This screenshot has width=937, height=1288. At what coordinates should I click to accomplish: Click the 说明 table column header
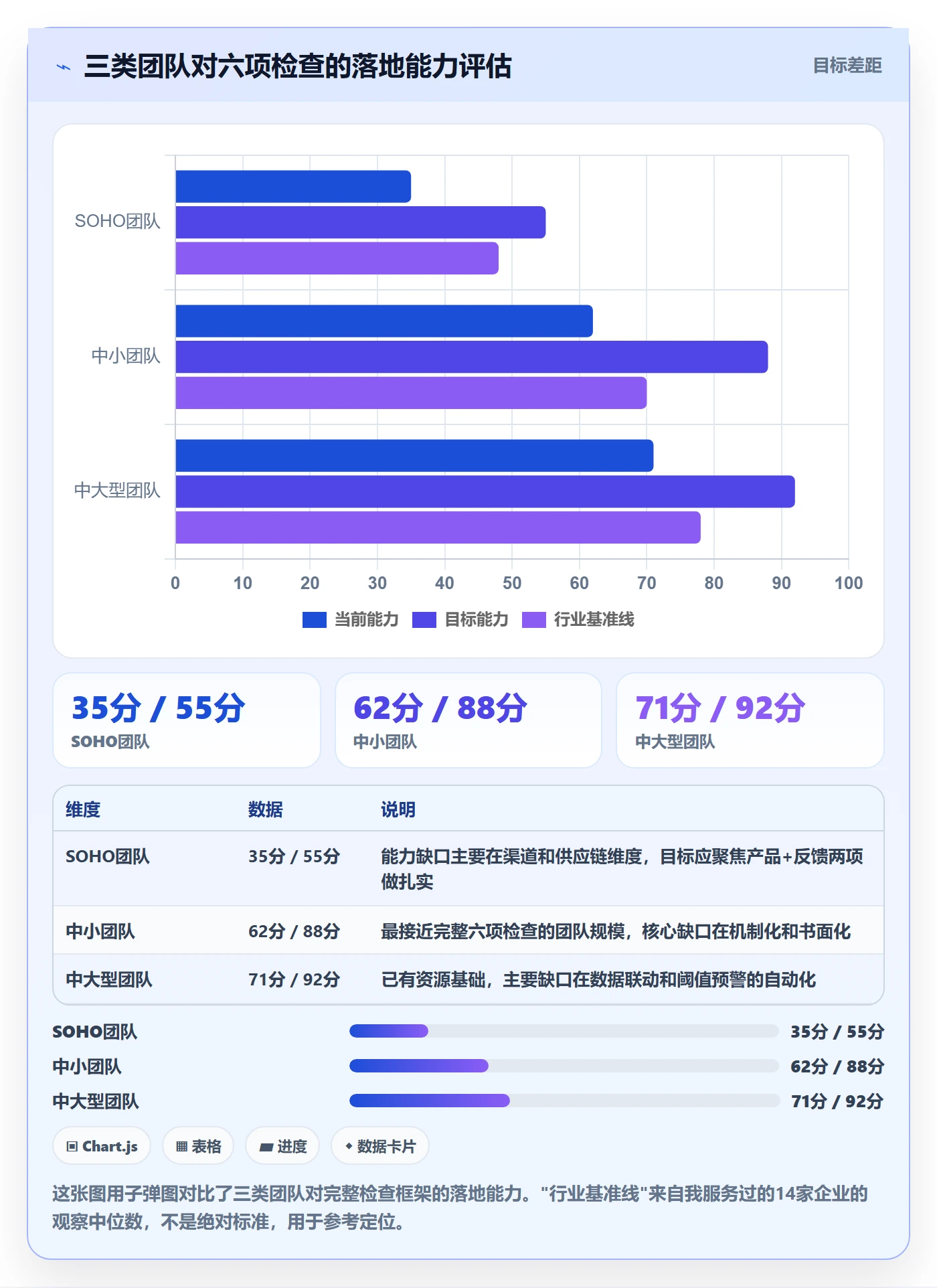[398, 809]
